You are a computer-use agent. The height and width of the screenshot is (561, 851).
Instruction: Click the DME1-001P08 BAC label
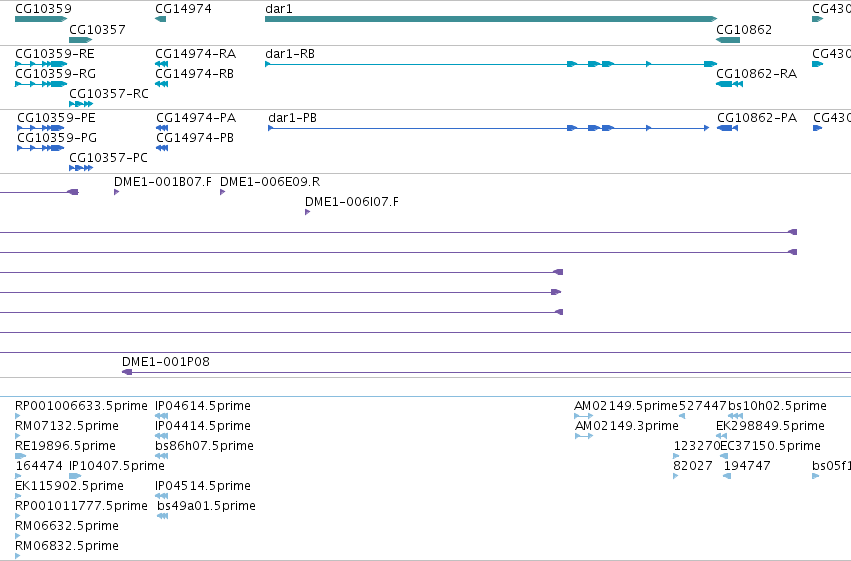[x=166, y=362]
